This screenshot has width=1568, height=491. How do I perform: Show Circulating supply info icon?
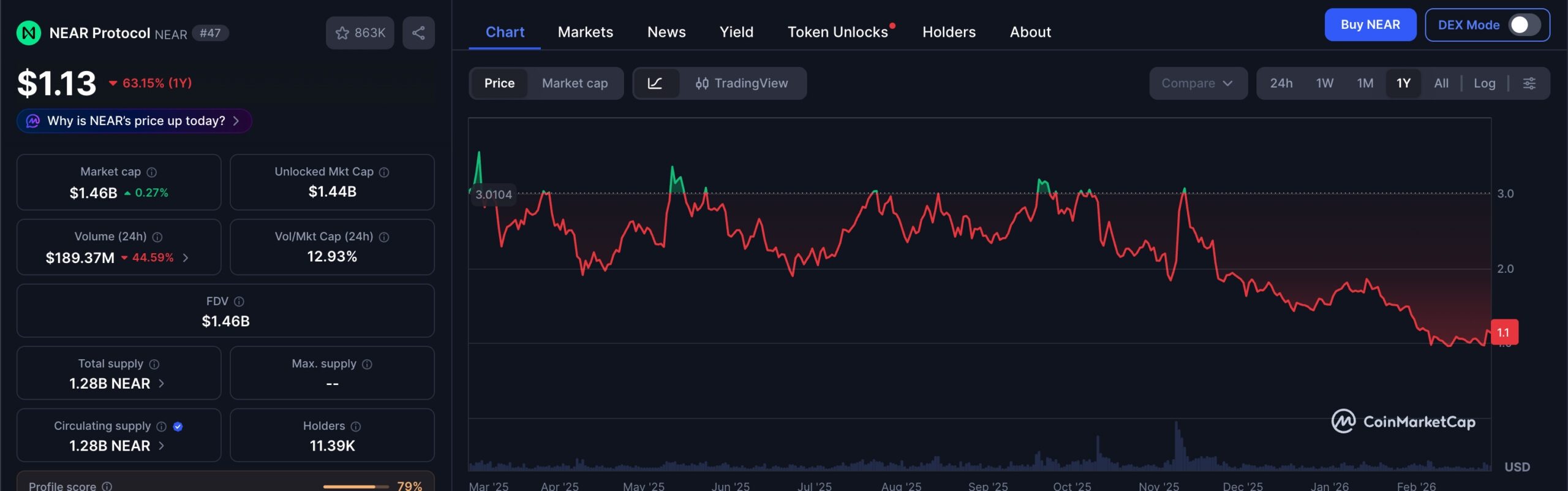click(162, 427)
